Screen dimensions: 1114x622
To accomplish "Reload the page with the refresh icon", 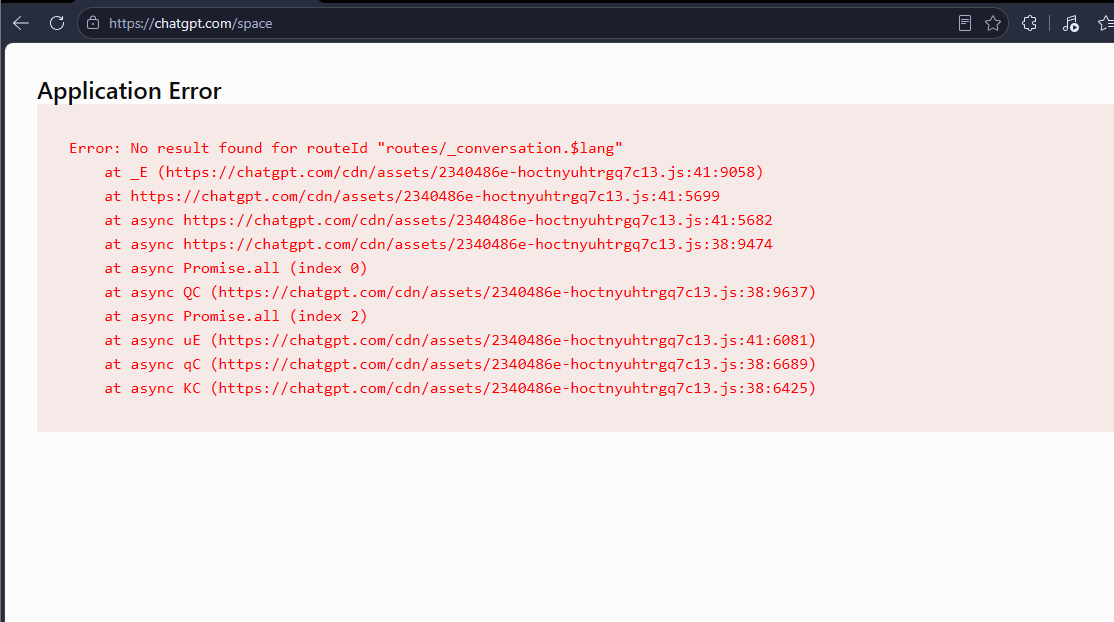I will (x=57, y=23).
